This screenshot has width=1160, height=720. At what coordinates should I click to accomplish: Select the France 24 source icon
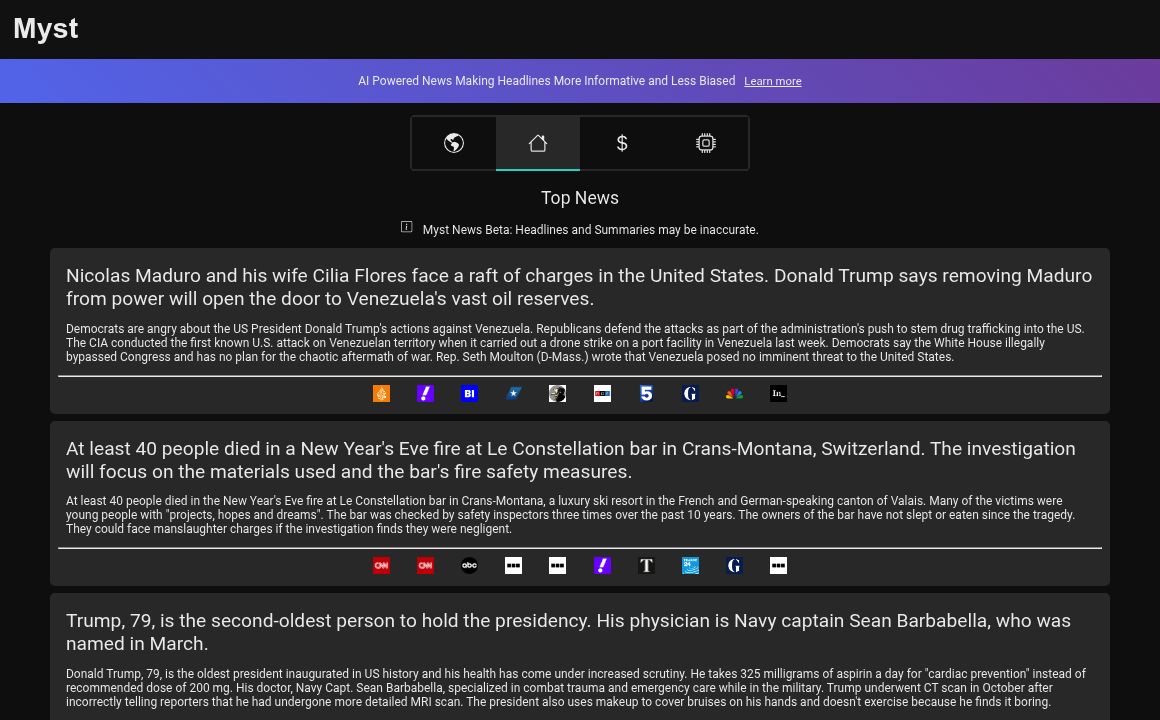(x=690, y=565)
